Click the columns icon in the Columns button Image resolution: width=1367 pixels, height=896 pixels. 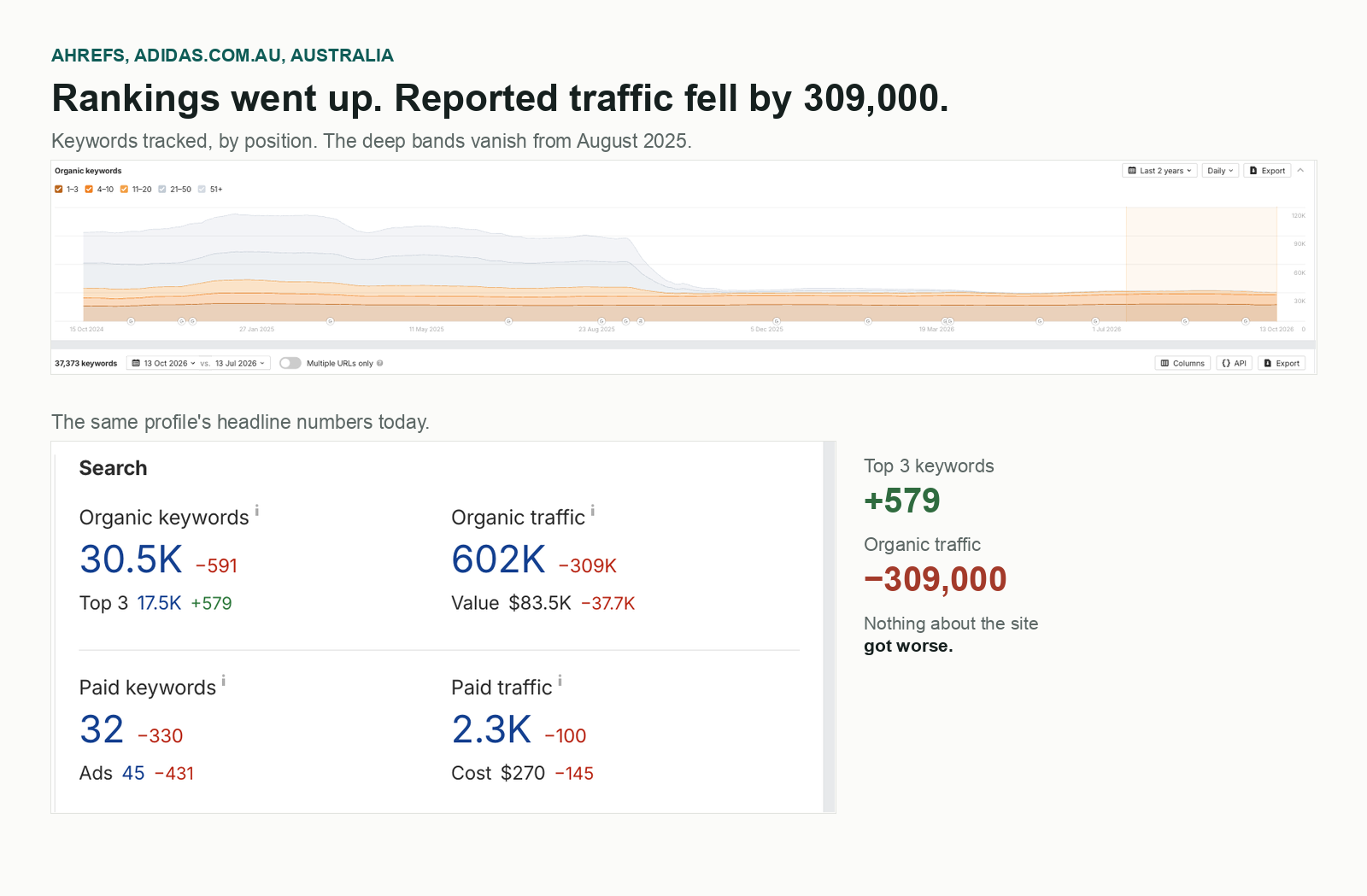[x=1165, y=363]
